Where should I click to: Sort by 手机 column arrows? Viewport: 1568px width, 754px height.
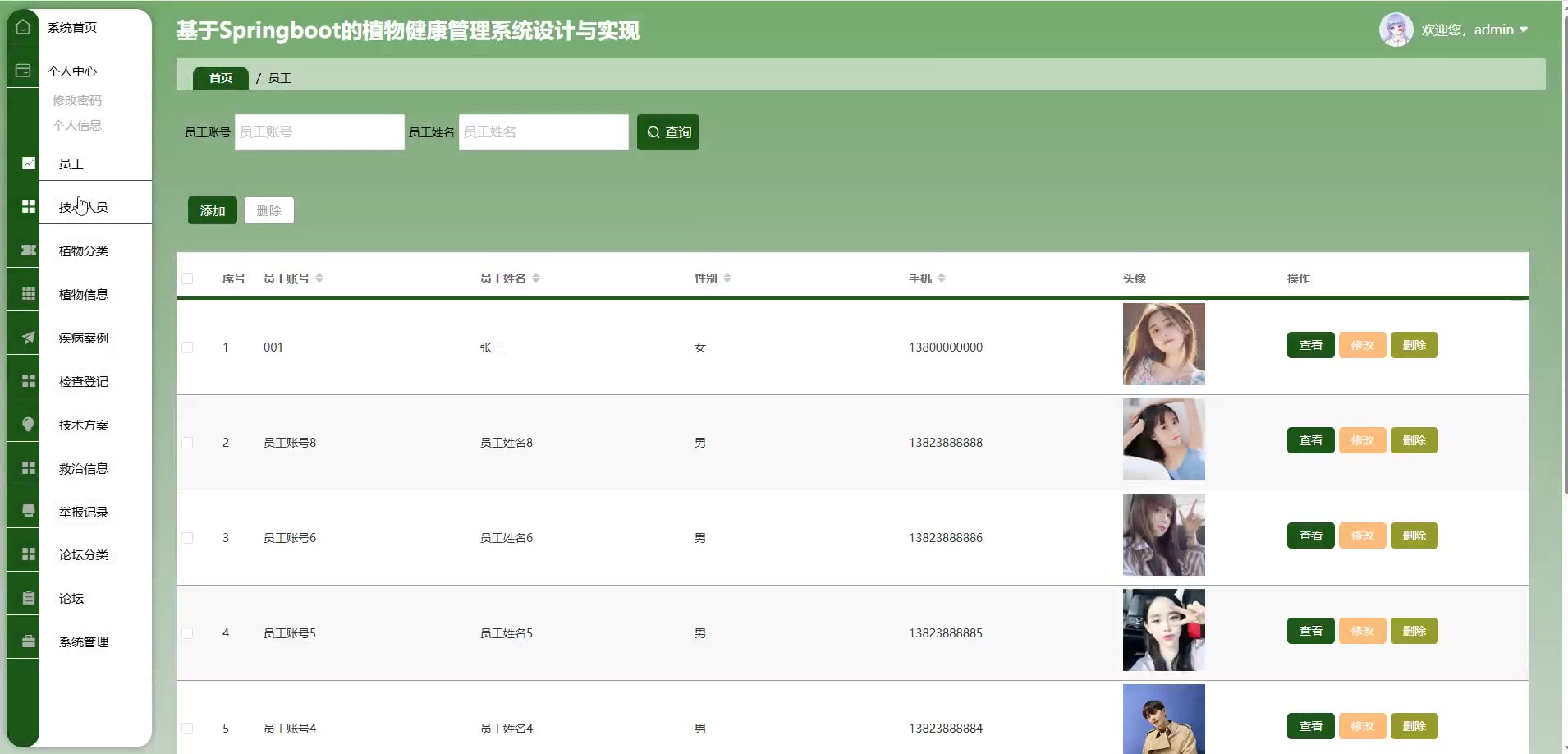[x=942, y=278]
